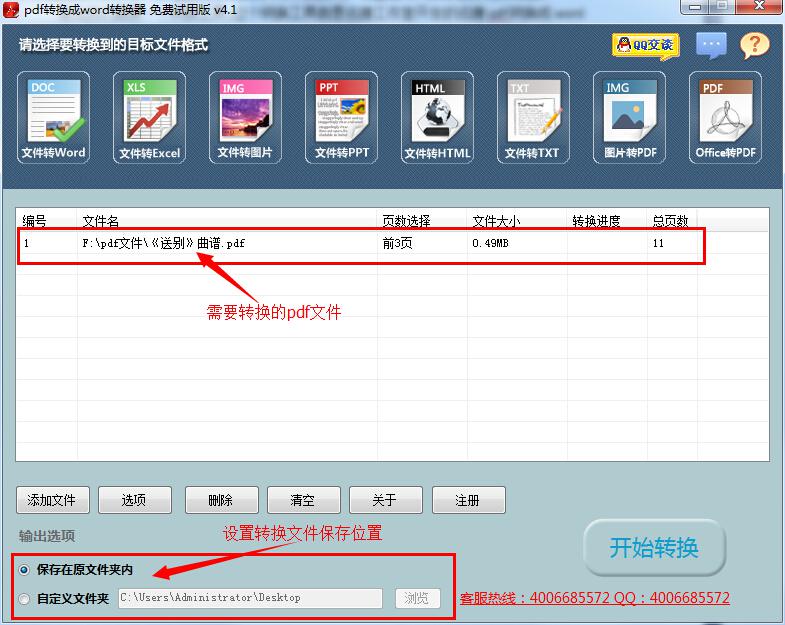Click the 添加文件 button
Image resolution: width=785 pixels, height=625 pixels.
click(53, 500)
